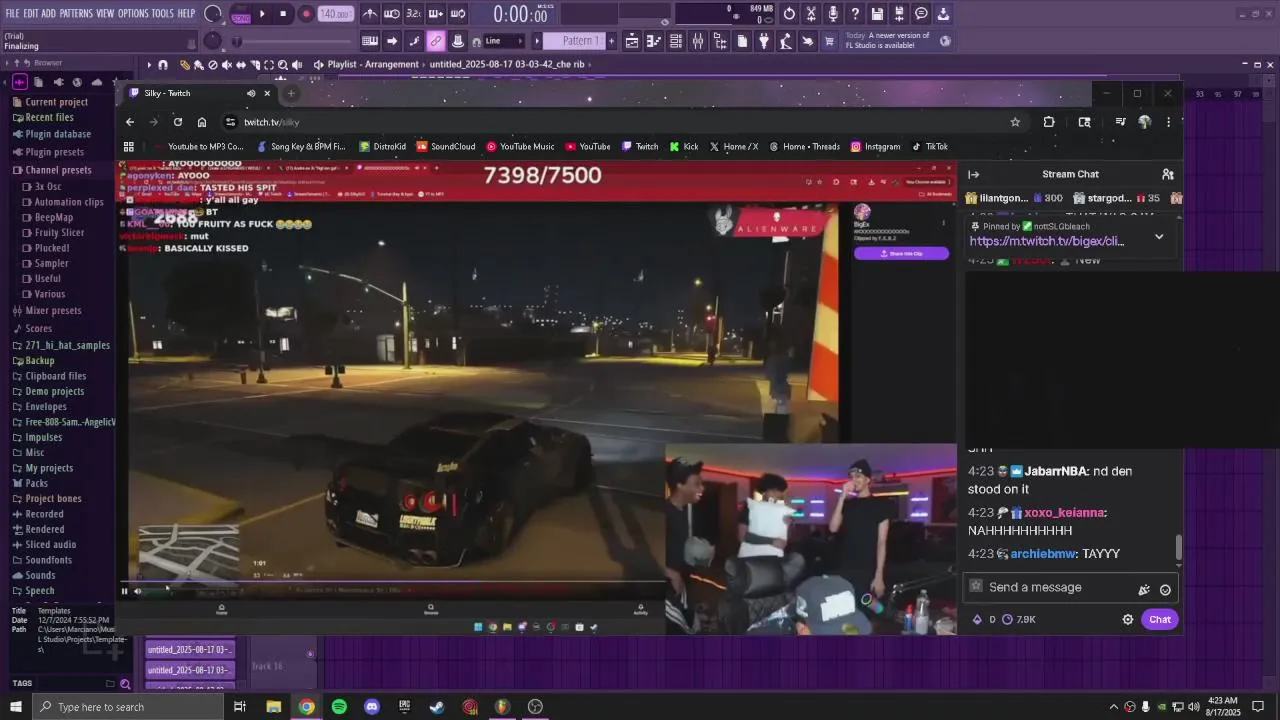Open FL Studio OPTIONS menu
Viewport: 1280px width, 720px height.
(x=133, y=14)
